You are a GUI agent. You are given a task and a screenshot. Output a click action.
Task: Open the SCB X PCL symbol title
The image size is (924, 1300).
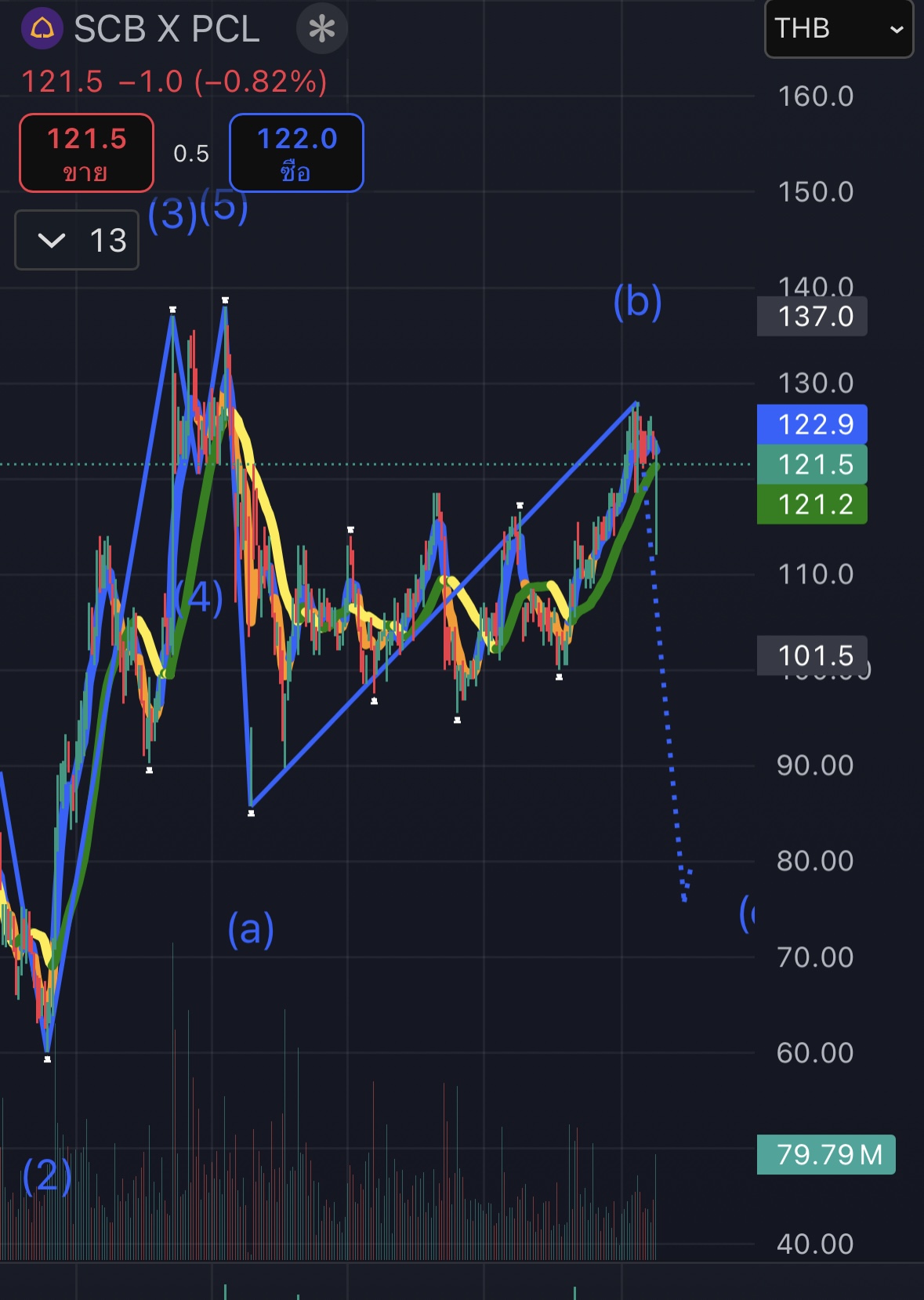coord(167,29)
